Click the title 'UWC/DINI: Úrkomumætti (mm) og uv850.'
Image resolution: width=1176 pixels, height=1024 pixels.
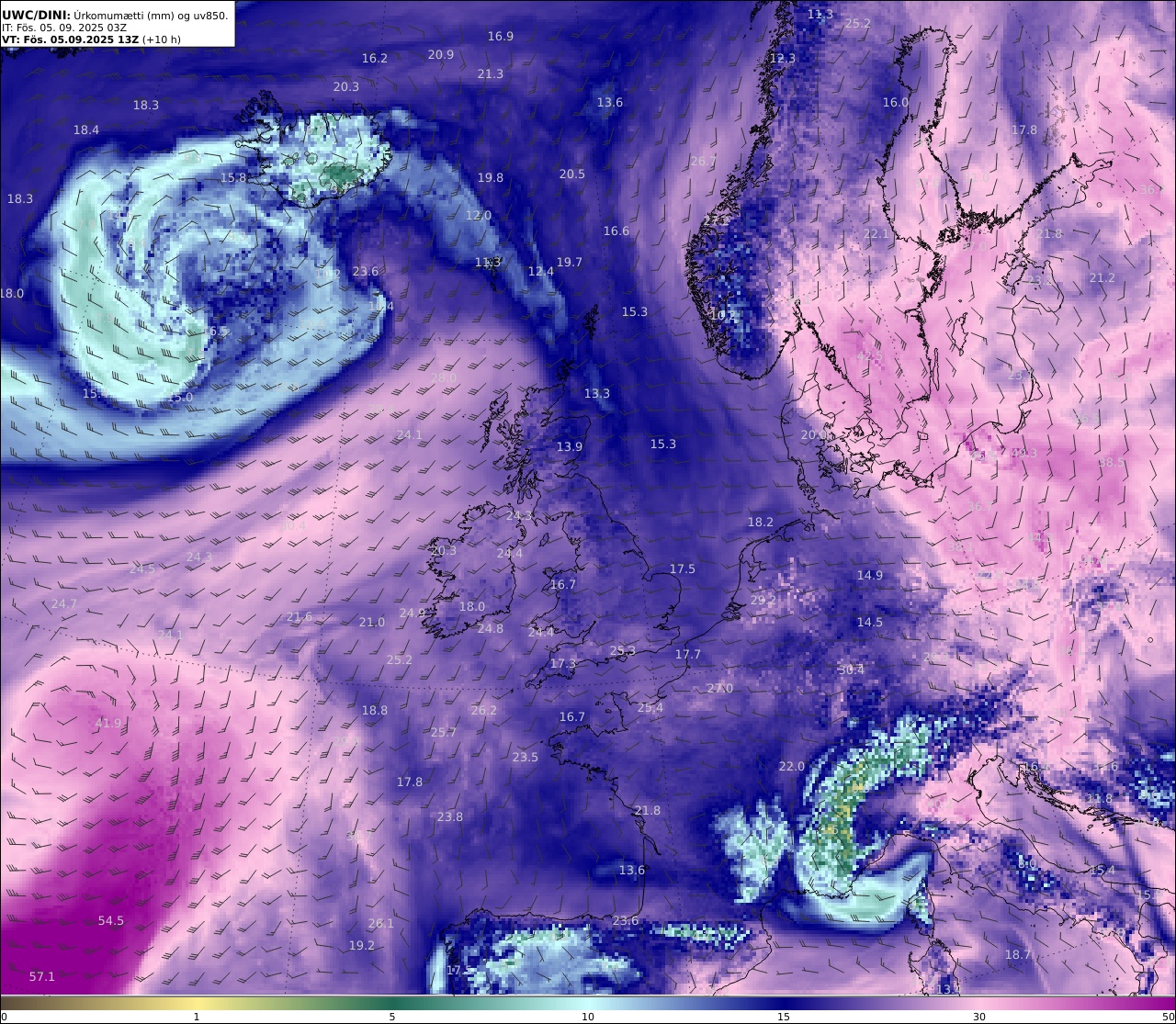click(x=115, y=15)
